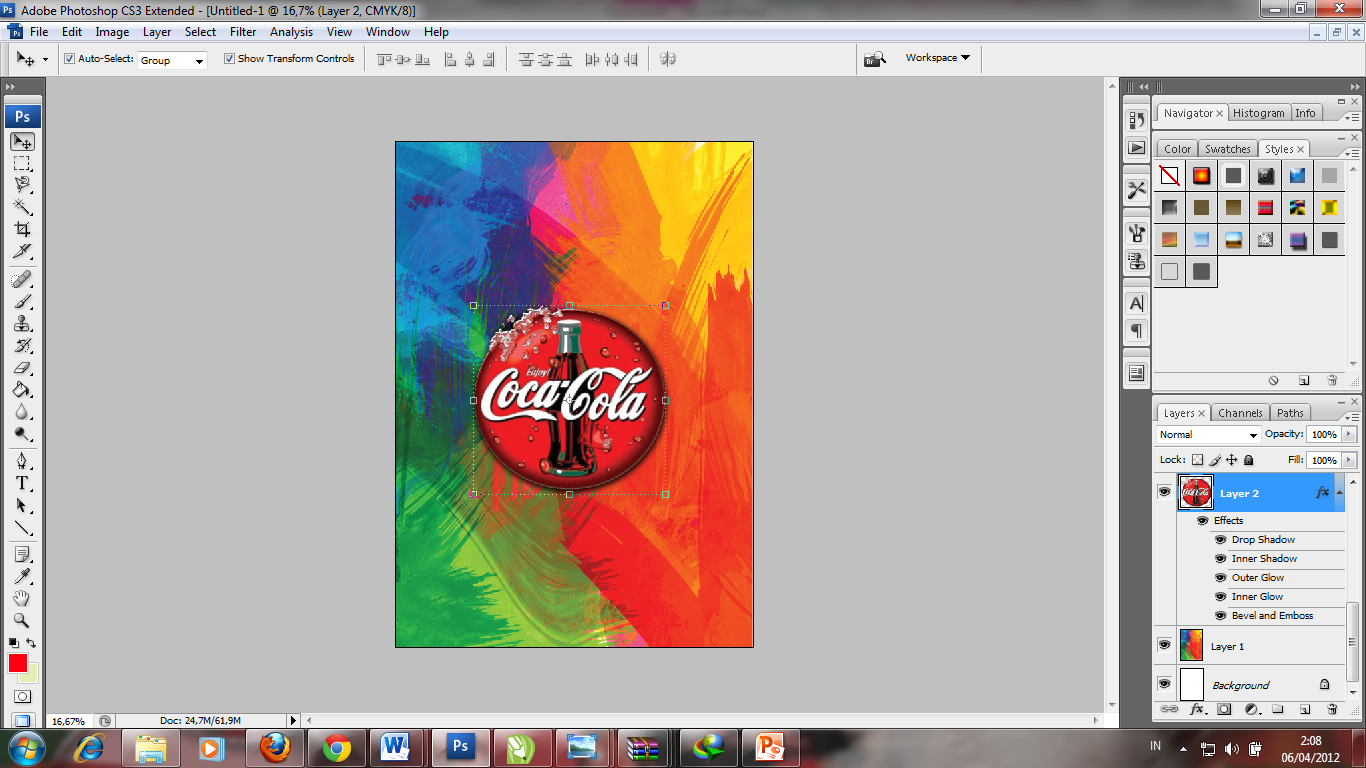Viewport: 1366px width, 768px height.
Task: Pick the Eyedropper tool
Action: coord(22,576)
